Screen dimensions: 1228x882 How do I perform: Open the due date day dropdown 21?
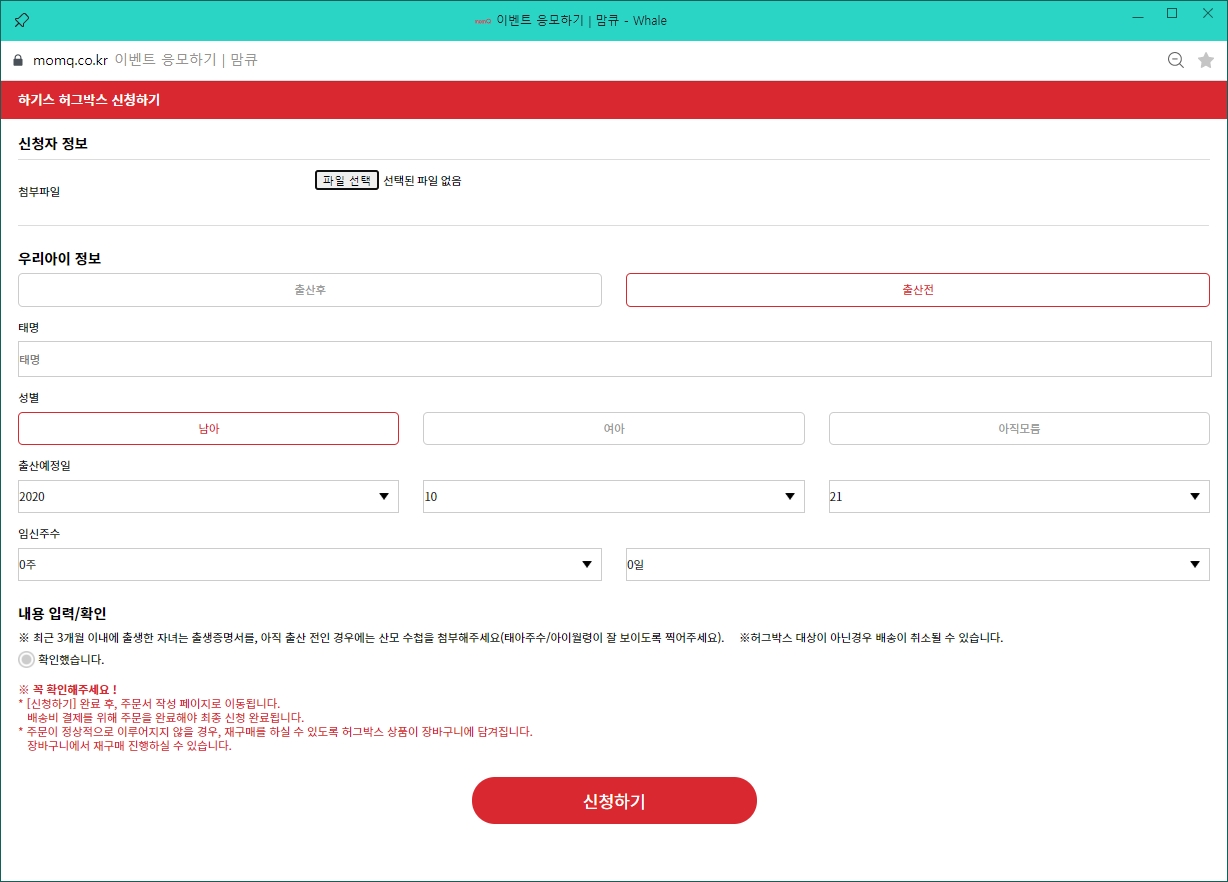click(1019, 496)
